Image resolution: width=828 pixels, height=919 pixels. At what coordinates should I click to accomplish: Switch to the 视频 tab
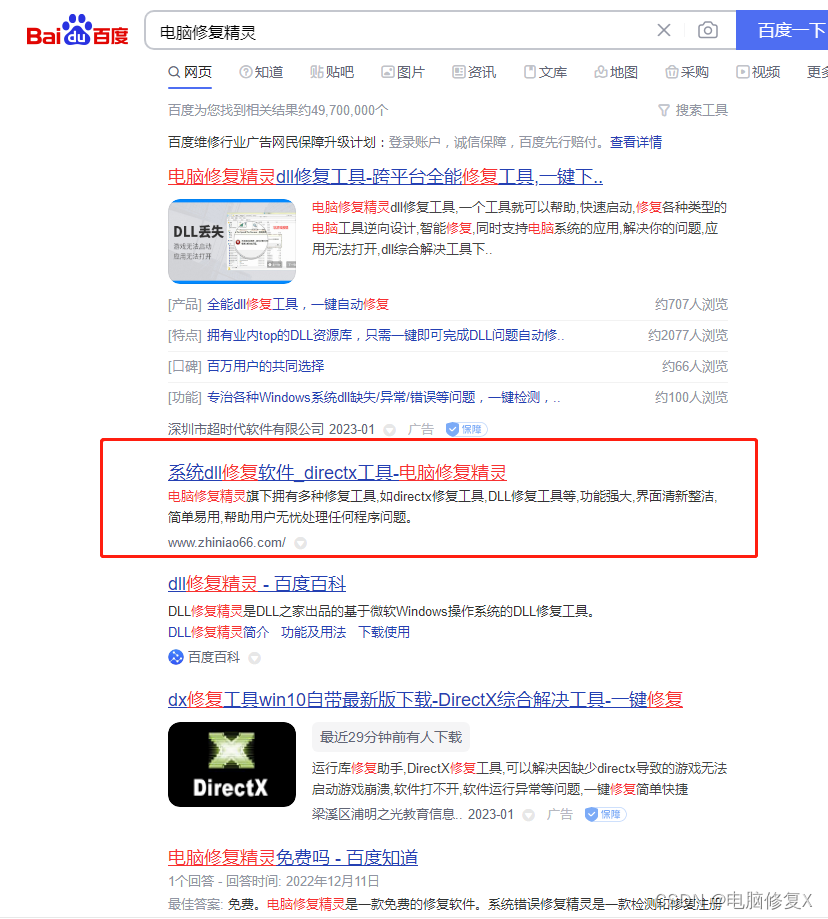tap(758, 72)
